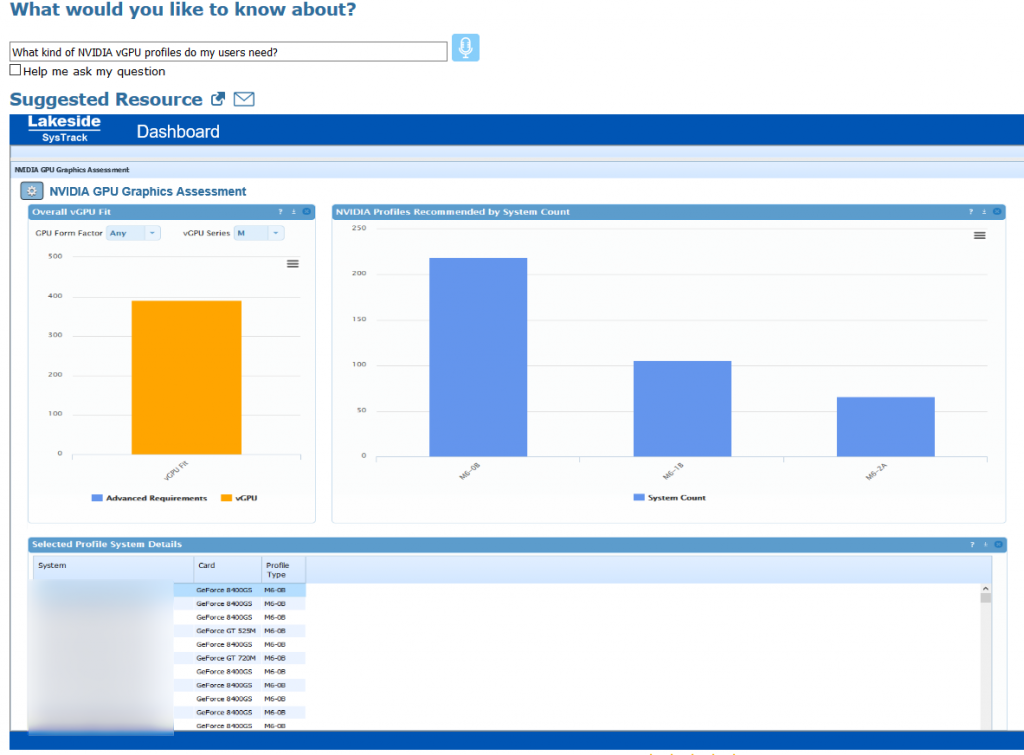Click download icon on Selected Profile System Details header
This screenshot has height=755, width=1024.
[x=985, y=544]
